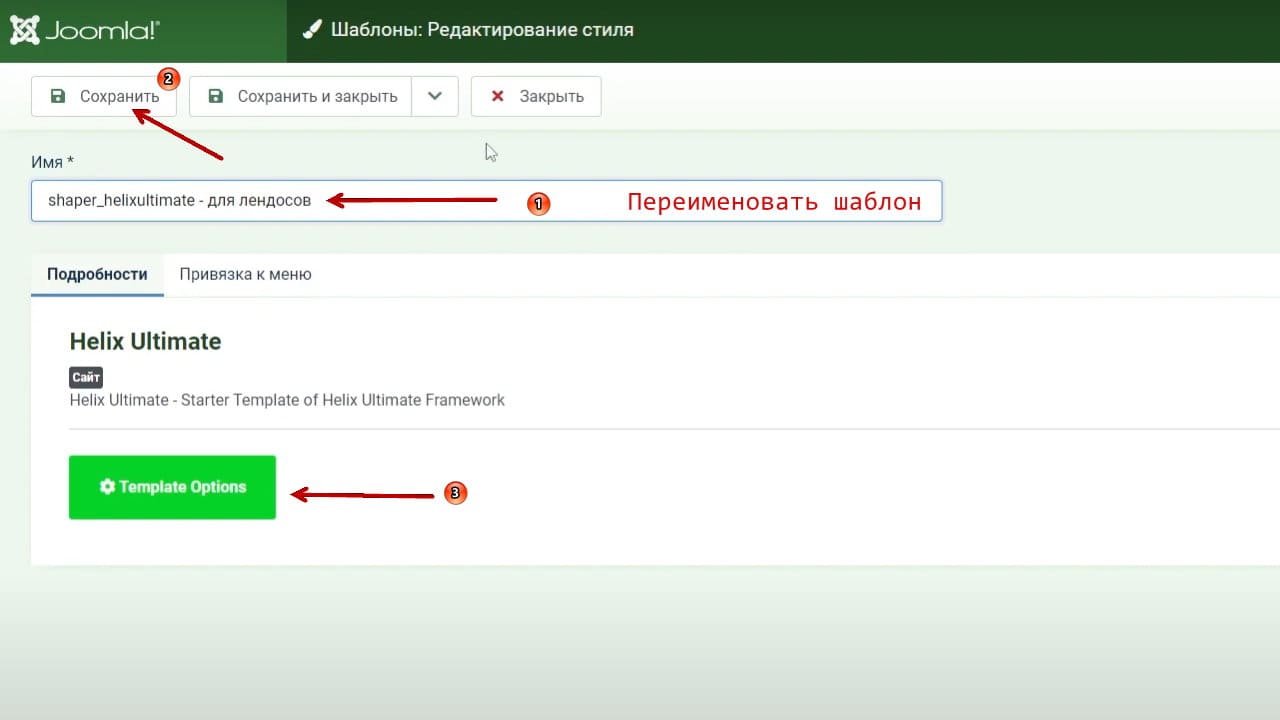Image resolution: width=1280 pixels, height=720 pixels.
Task: Open the green Template Options button
Action: [x=172, y=487]
